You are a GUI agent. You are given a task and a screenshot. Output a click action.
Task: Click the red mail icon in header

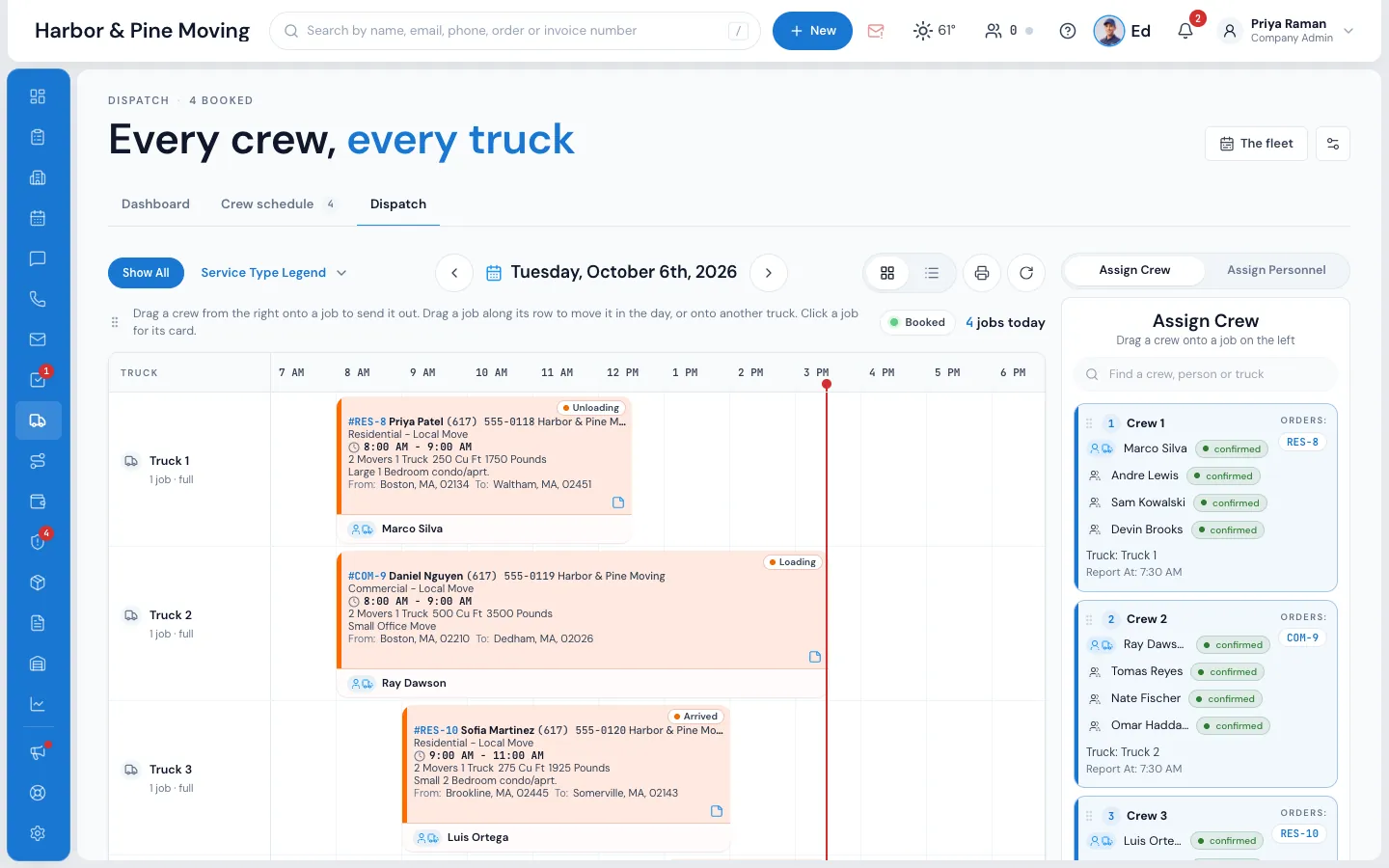click(x=876, y=31)
